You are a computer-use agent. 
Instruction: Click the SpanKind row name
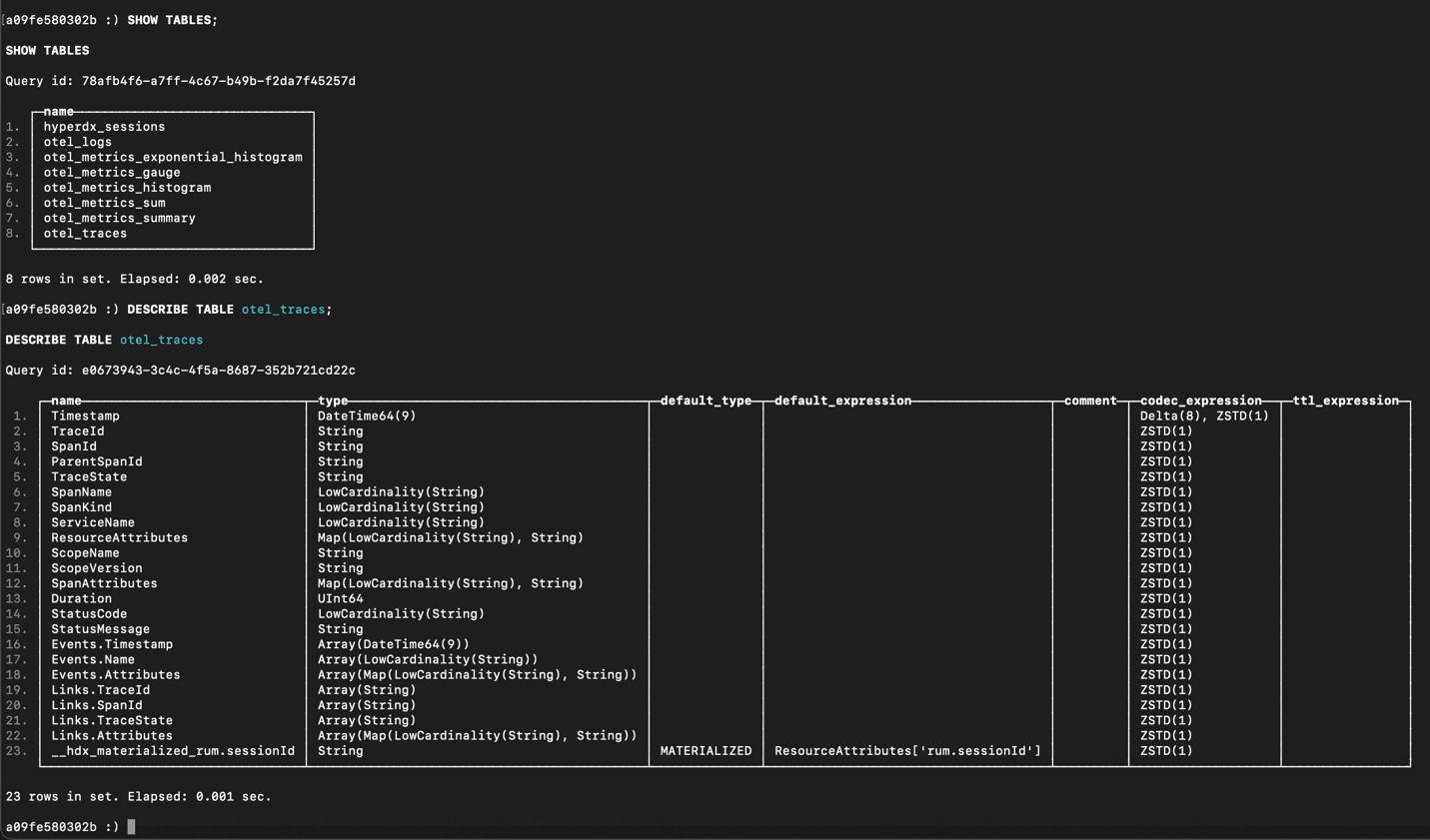(x=82, y=507)
